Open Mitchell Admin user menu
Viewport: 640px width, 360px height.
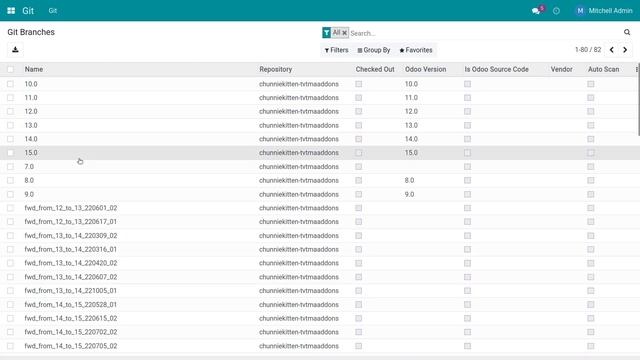(x=604, y=11)
